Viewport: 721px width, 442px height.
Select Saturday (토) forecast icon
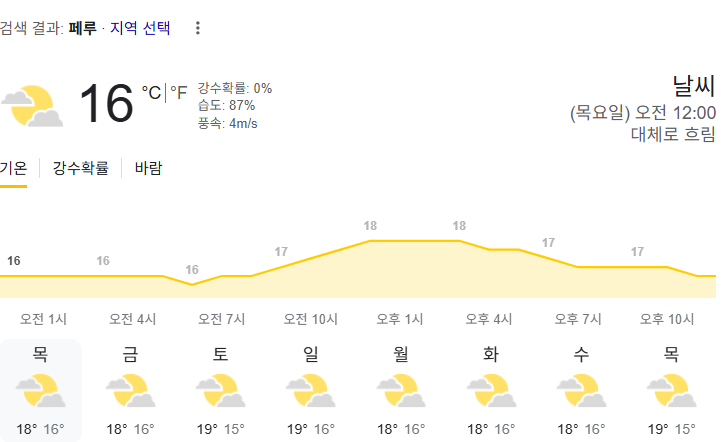[221, 390]
